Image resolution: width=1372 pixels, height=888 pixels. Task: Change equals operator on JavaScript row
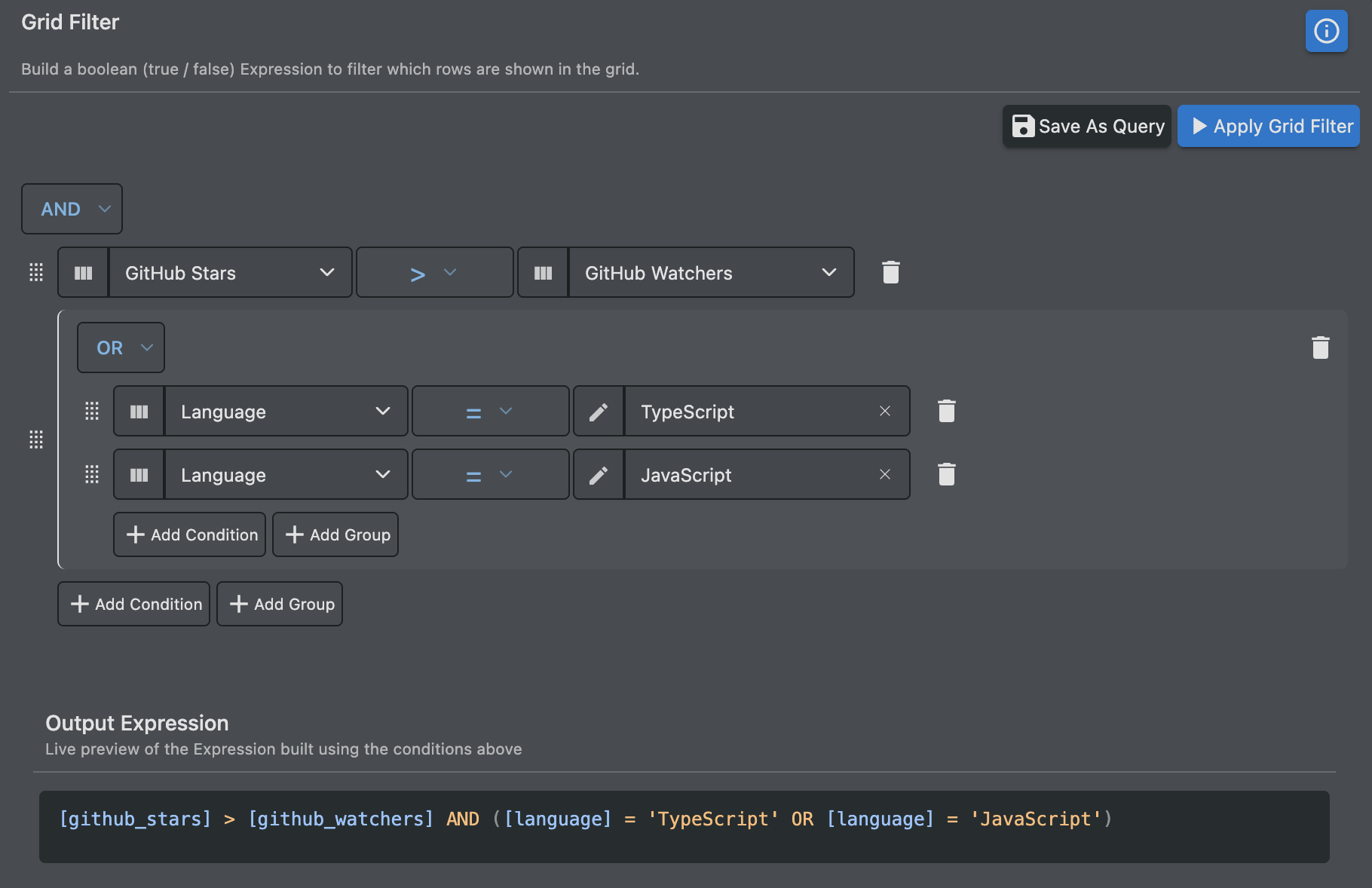(490, 474)
